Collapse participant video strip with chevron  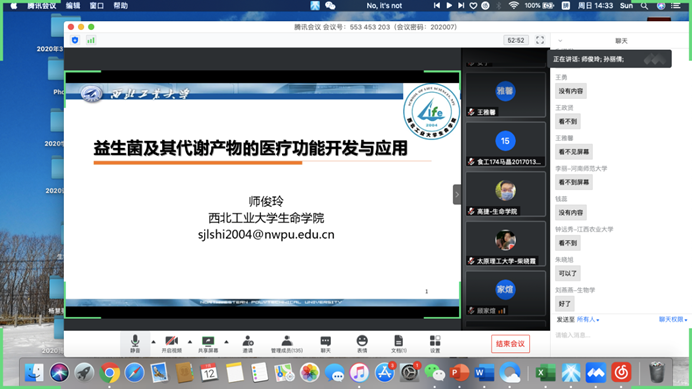(x=457, y=195)
